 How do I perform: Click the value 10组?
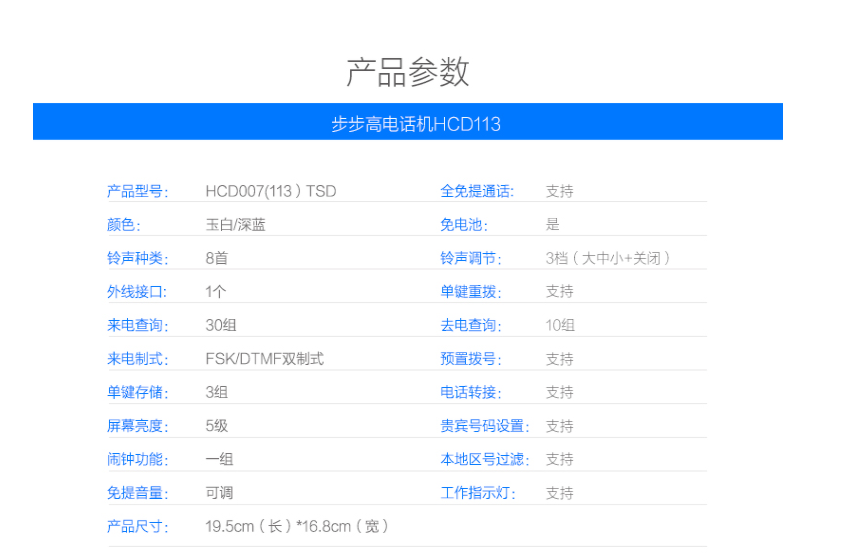coord(560,326)
